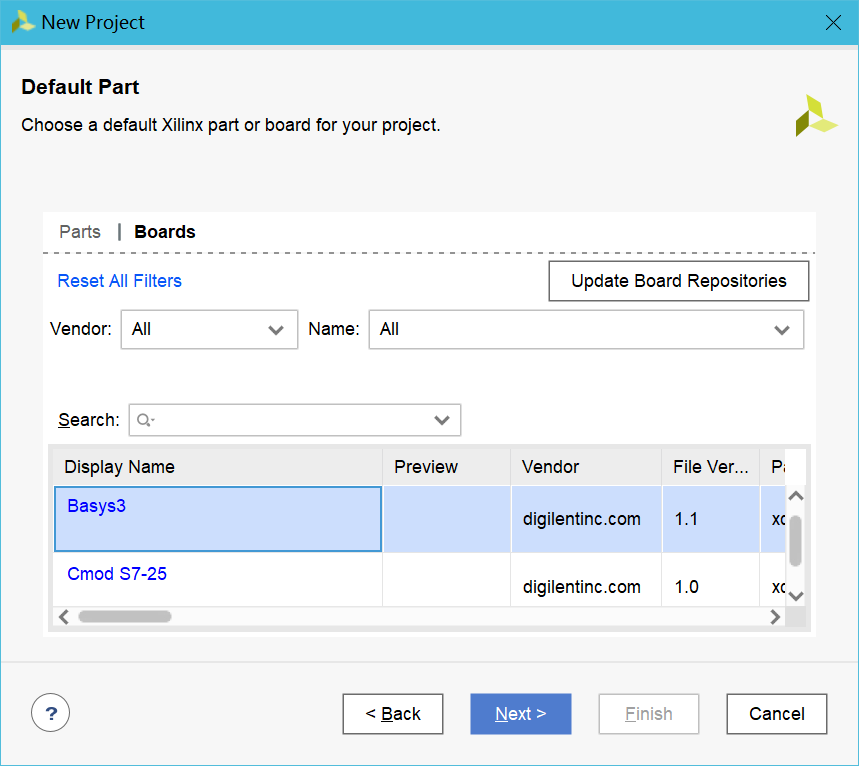This screenshot has width=859, height=766.
Task: Click the Cancel button
Action: pos(777,714)
